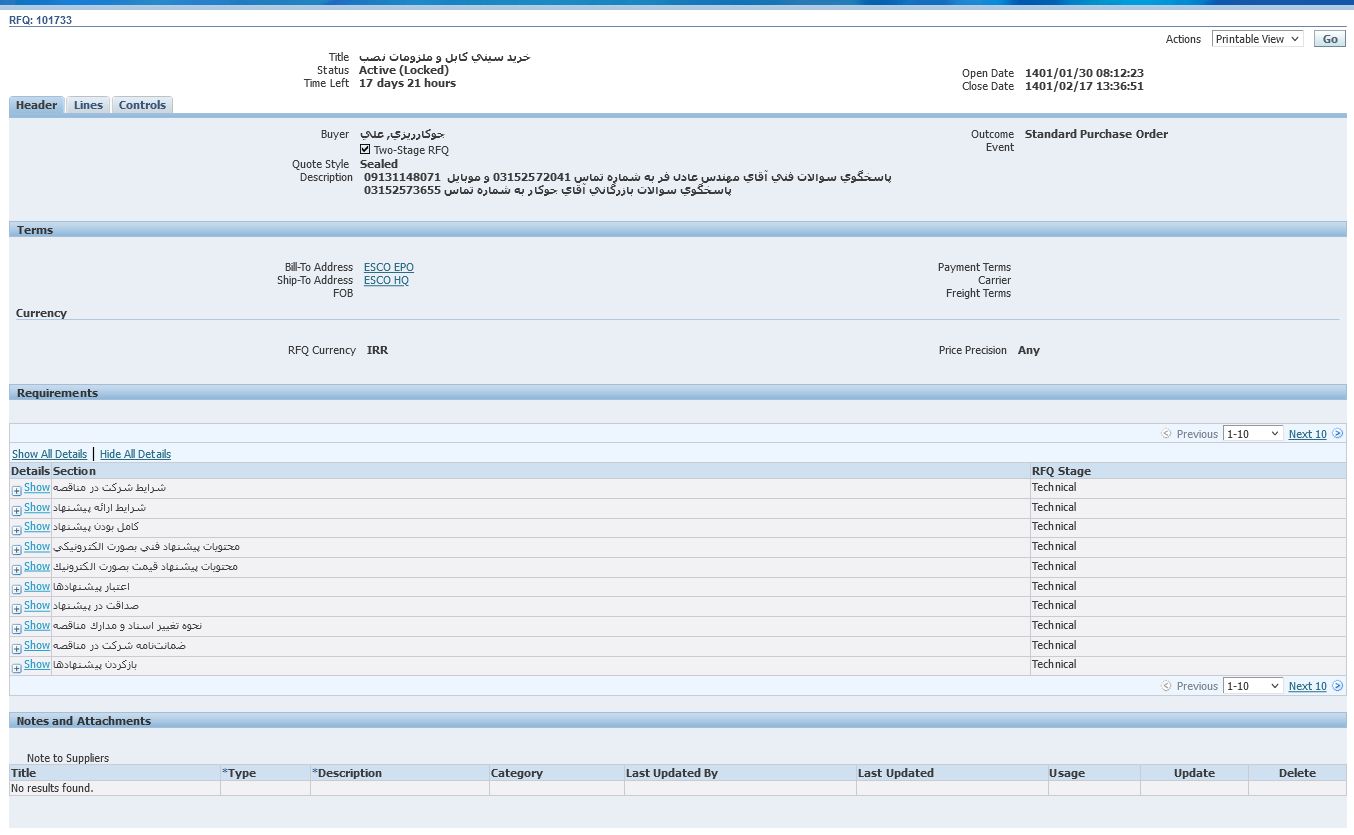Screen dimensions: 1354x835
Task: Show link for نحوه تغییر اسناد و مدارک مناقصه
Action: 37,625
